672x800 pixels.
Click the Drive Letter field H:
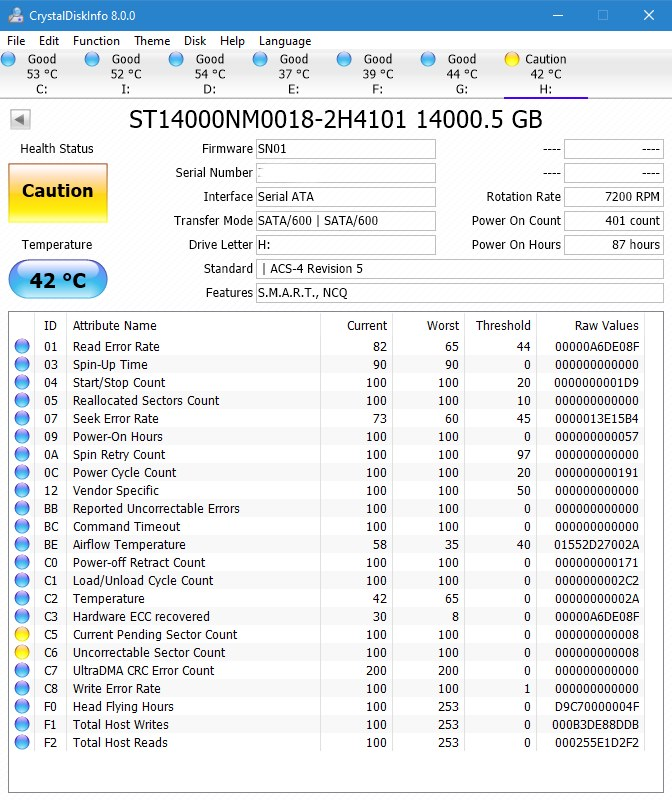click(x=345, y=245)
